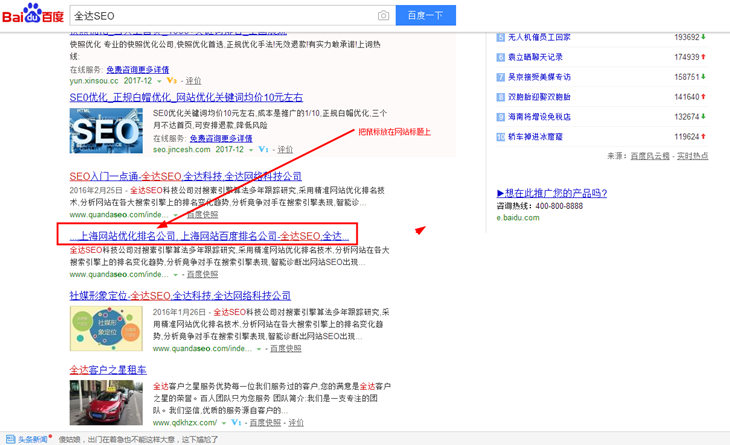The width and height of the screenshot is (730, 445).
Task: Open the 百度风云榜 source link
Action: [x=650, y=156]
